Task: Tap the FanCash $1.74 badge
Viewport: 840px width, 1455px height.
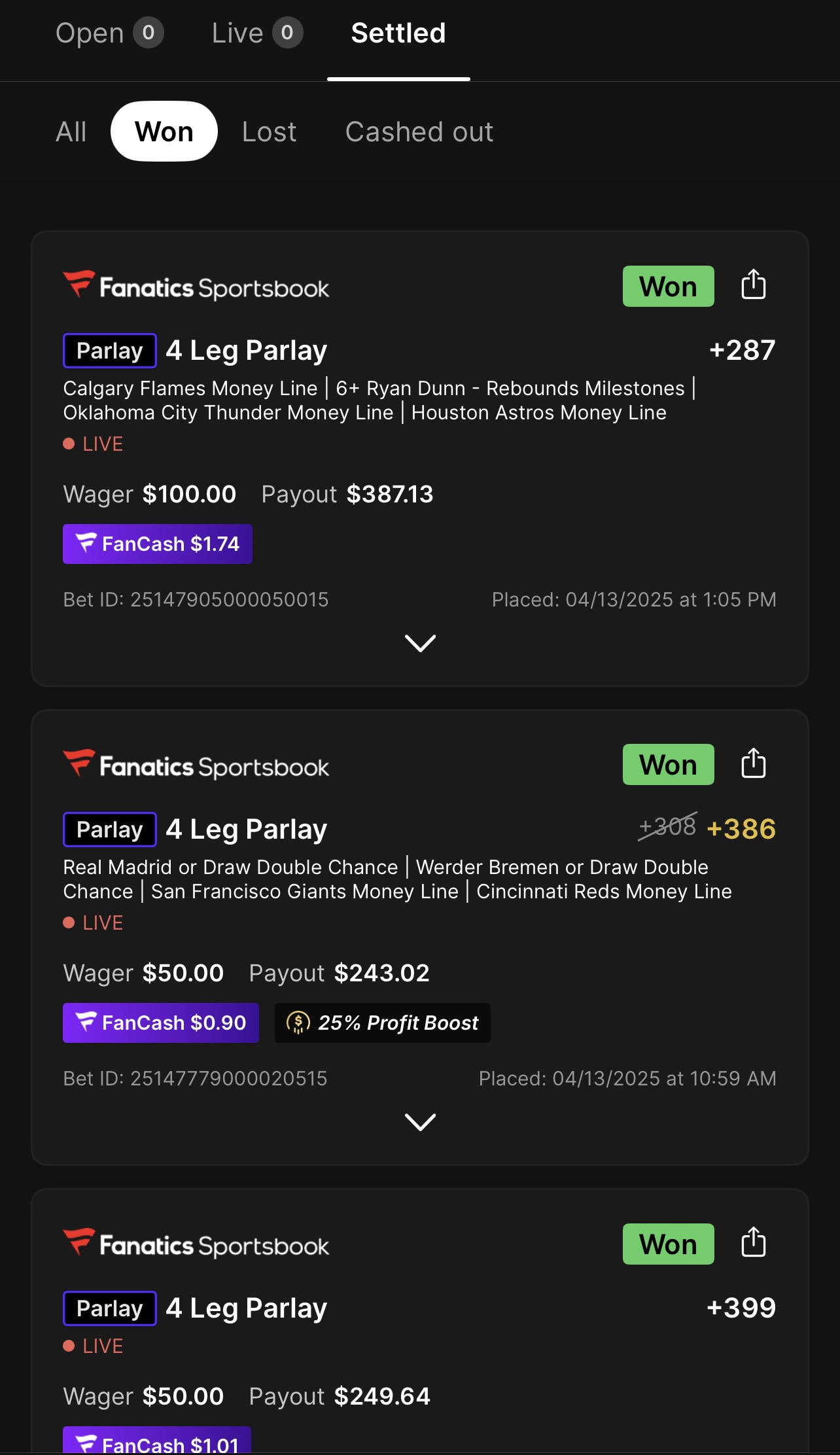Action: 158,544
